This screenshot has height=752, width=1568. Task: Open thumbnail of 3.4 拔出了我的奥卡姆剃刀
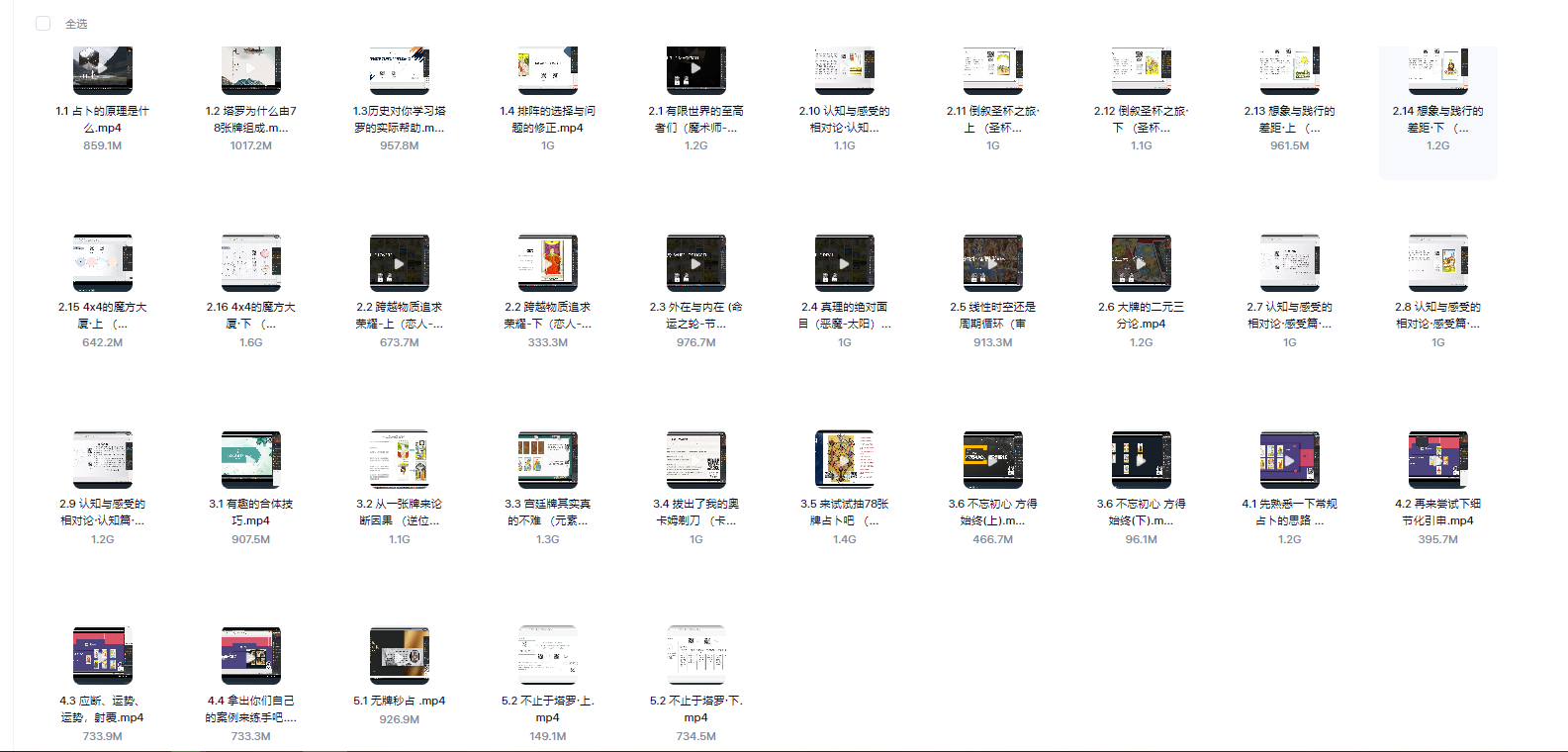point(696,460)
